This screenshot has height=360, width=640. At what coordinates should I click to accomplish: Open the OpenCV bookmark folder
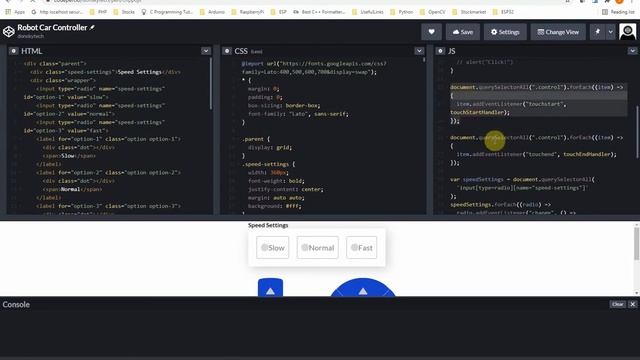433,12
